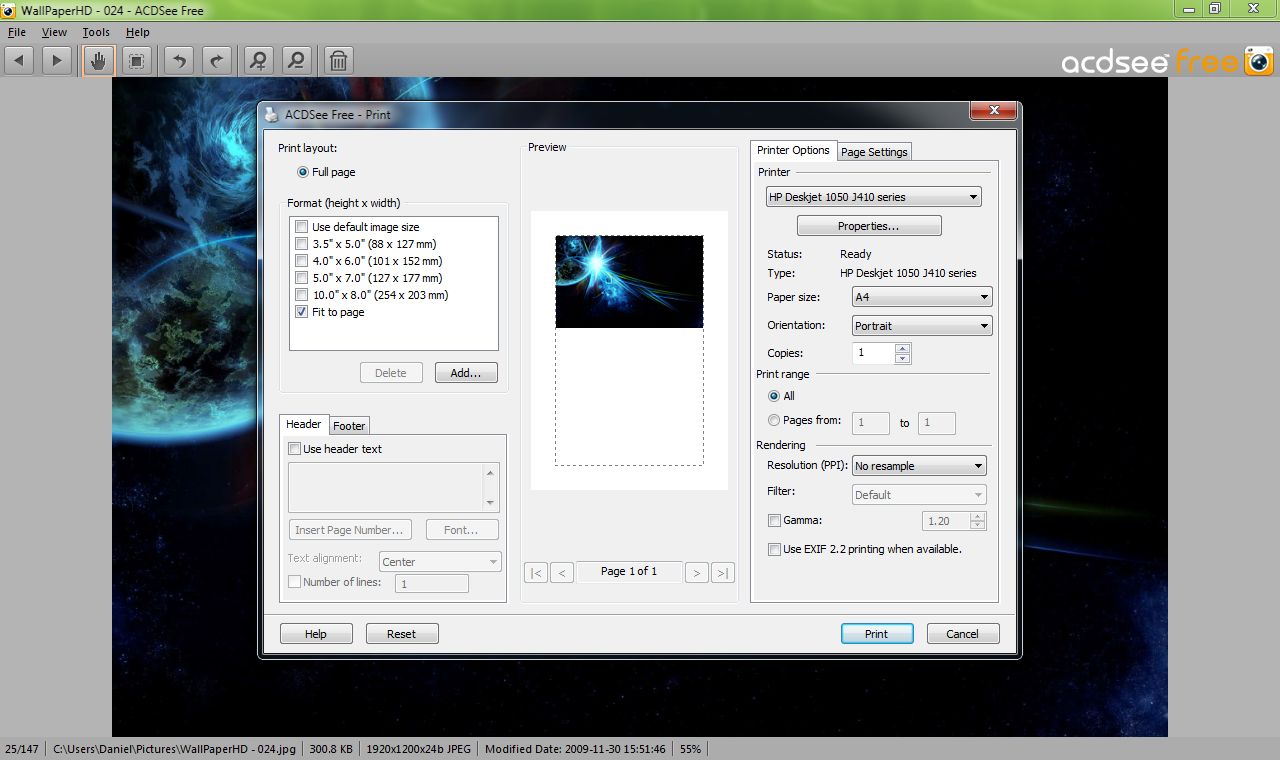Switch to the Page Settings tab
The image size is (1280, 760).
(x=874, y=152)
